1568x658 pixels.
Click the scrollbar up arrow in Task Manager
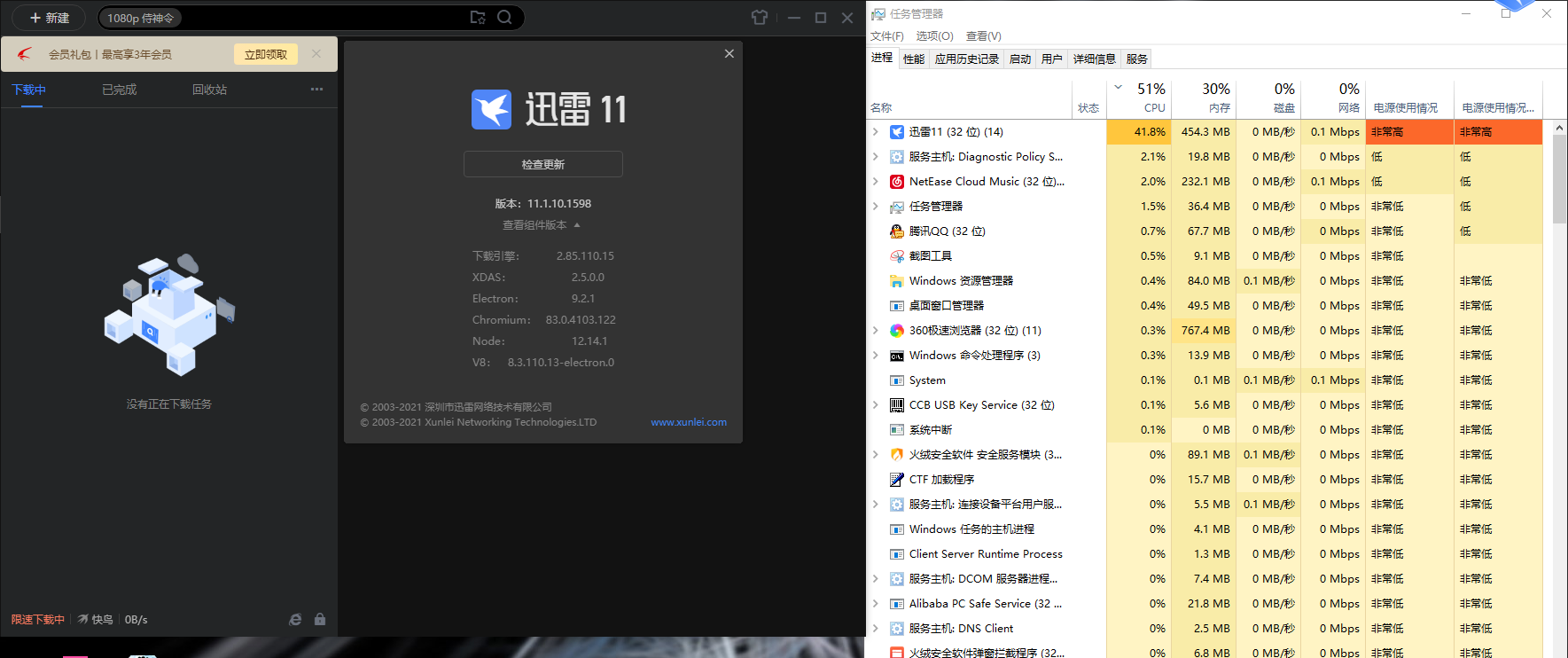coord(1559,128)
